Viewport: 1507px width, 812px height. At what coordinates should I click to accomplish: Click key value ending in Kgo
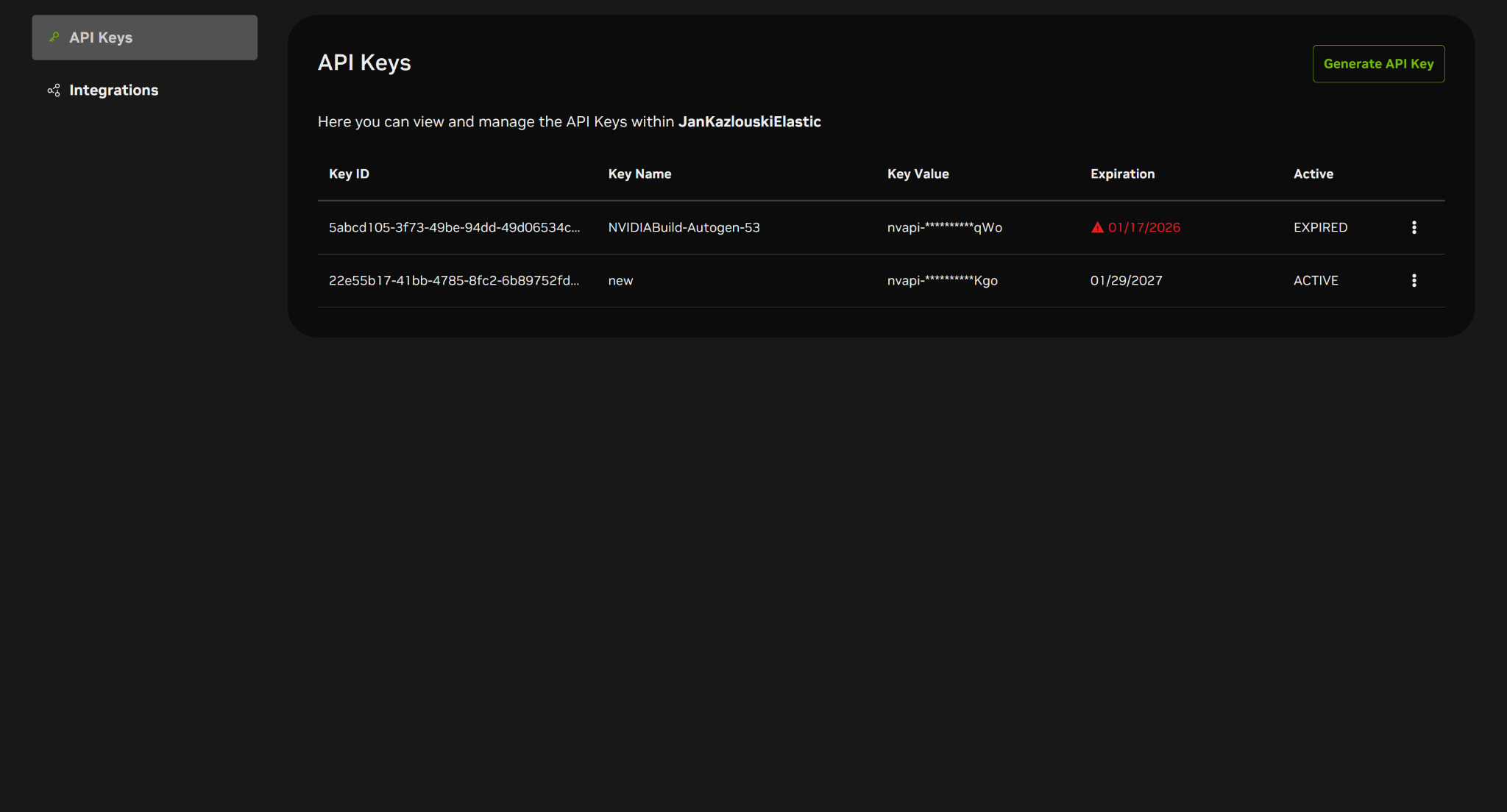(x=943, y=280)
